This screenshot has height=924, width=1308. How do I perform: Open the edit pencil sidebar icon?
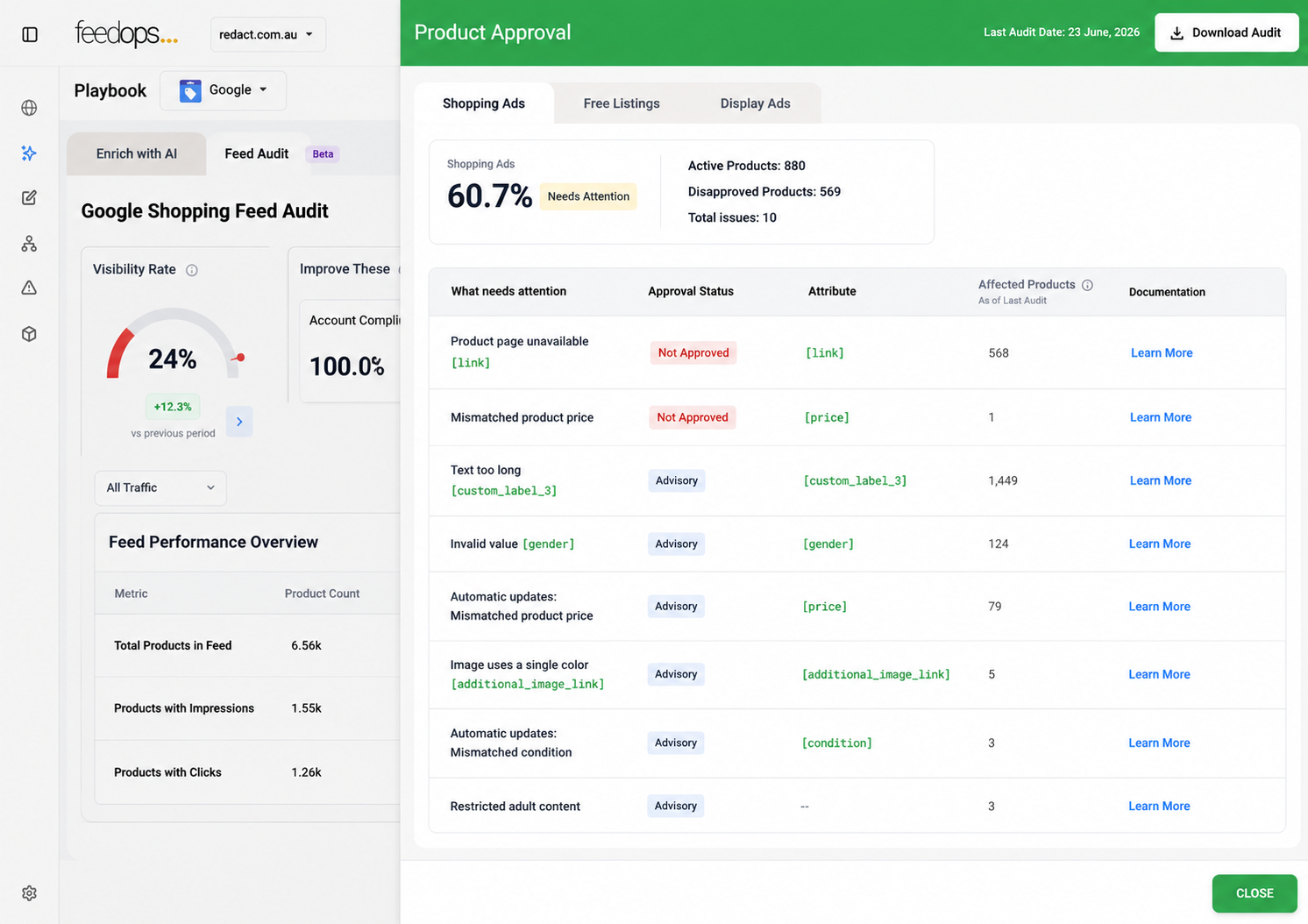pos(29,198)
